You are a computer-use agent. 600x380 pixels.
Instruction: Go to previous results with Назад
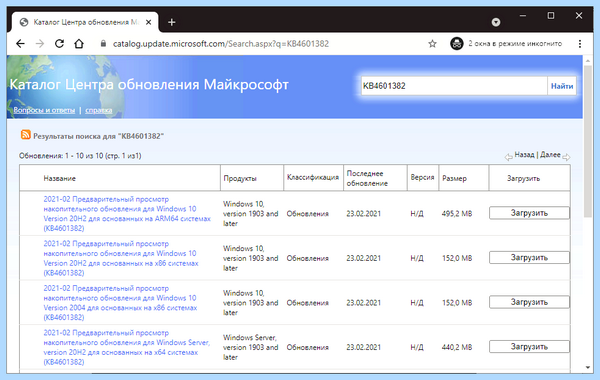tap(524, 155)
